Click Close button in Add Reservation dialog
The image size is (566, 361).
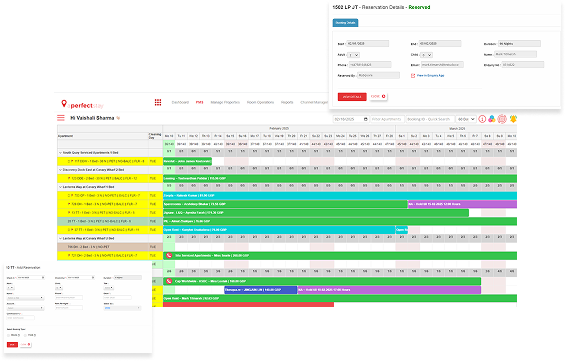[x=25, y=345]
